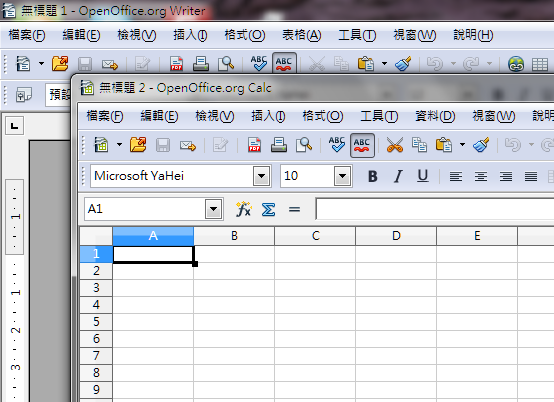This screenshot has width=554, height=402.
Task: Select column header B
Action: [234, 236]
